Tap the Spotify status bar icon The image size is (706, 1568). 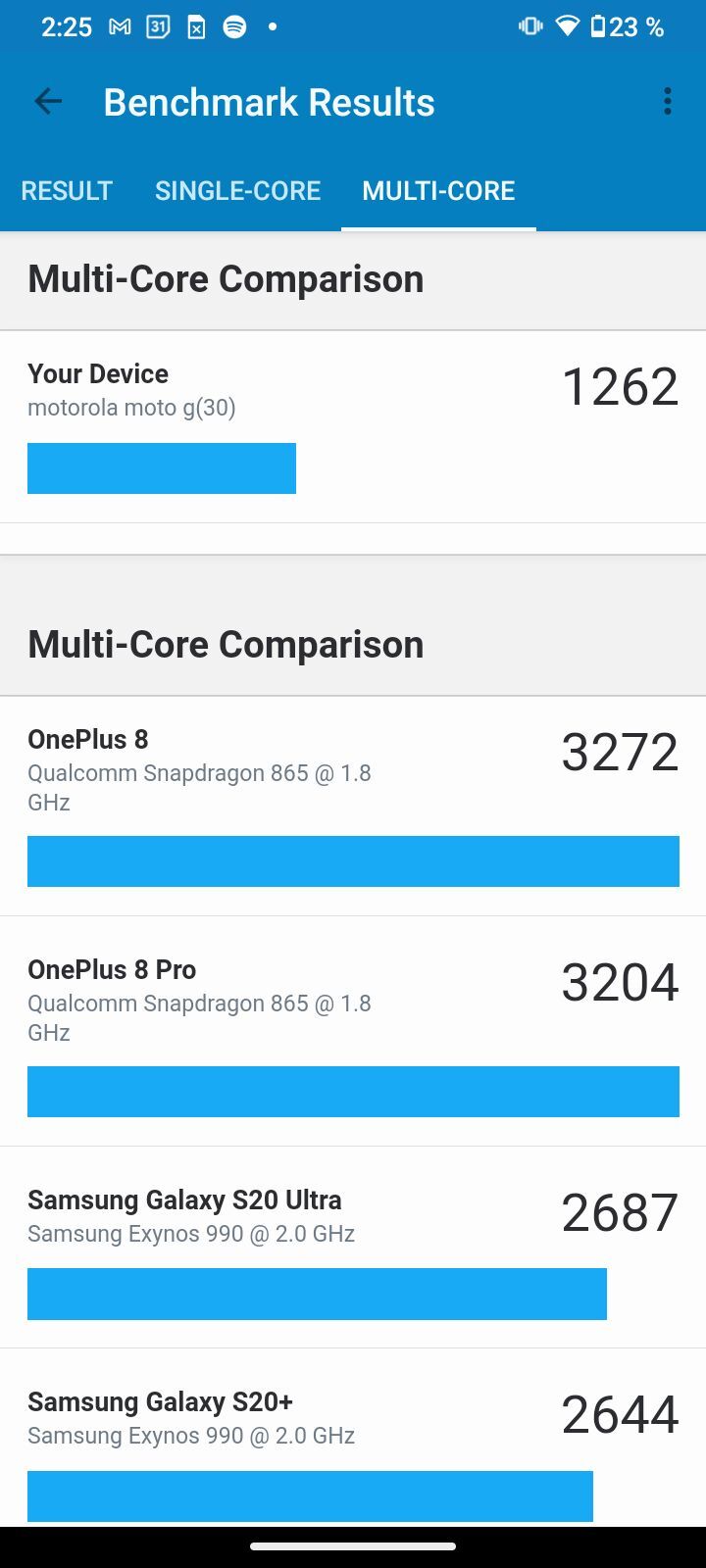[x=234, y=27]
